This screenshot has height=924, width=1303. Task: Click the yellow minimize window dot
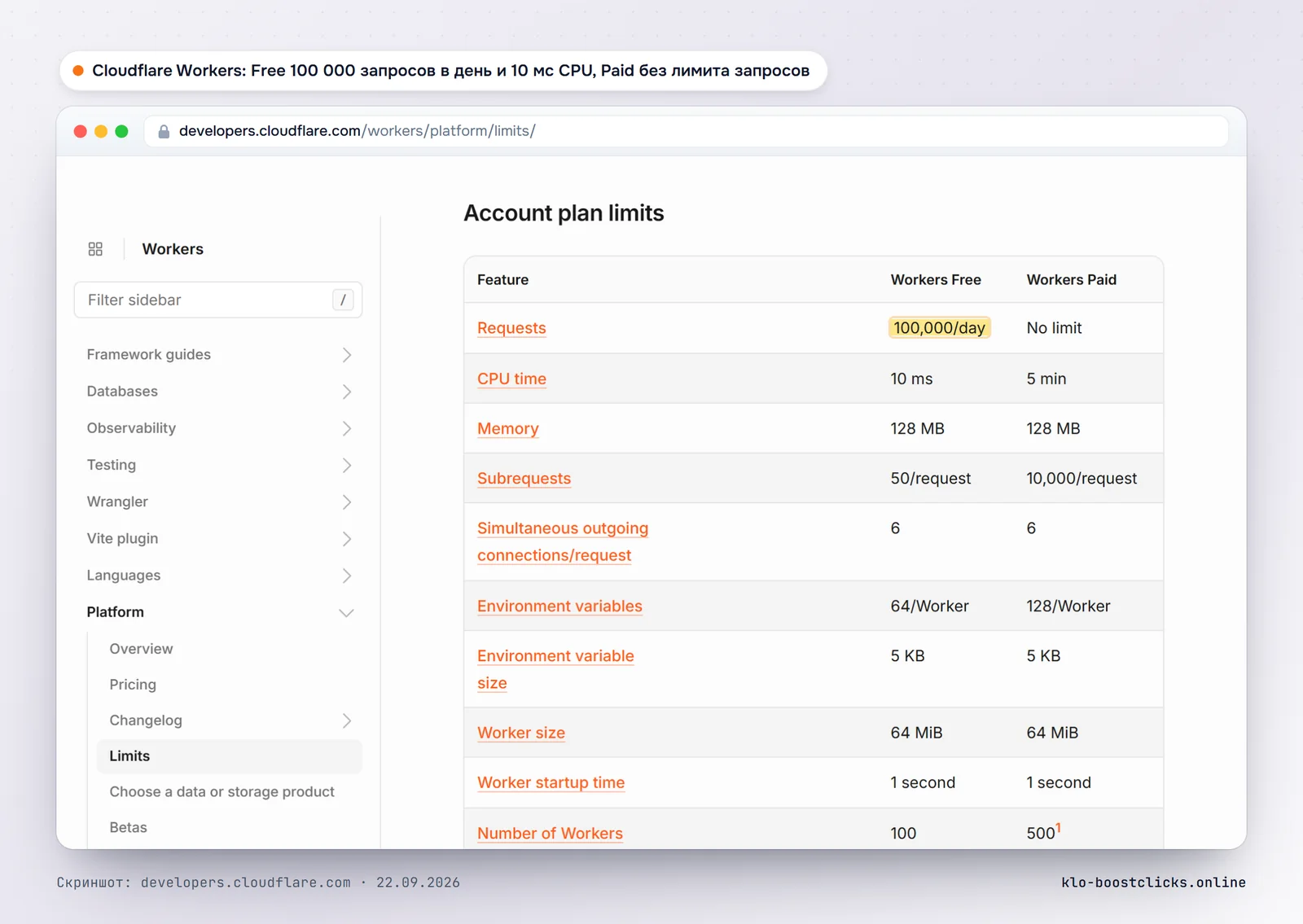(x=101, y=131)
